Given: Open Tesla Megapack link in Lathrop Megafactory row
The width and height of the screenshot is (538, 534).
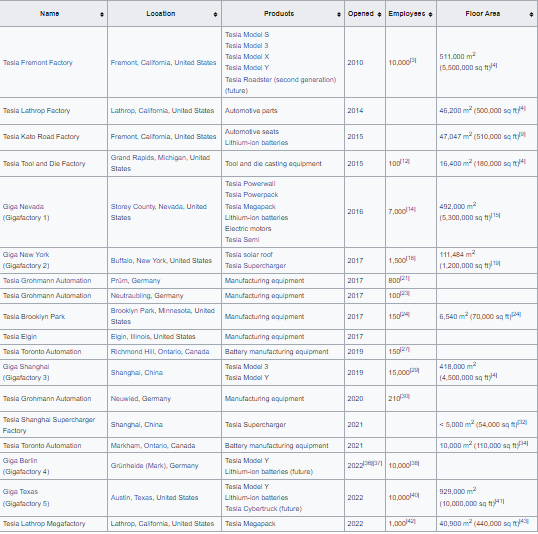Looking at the screenshot, I should tap(250, 524).
